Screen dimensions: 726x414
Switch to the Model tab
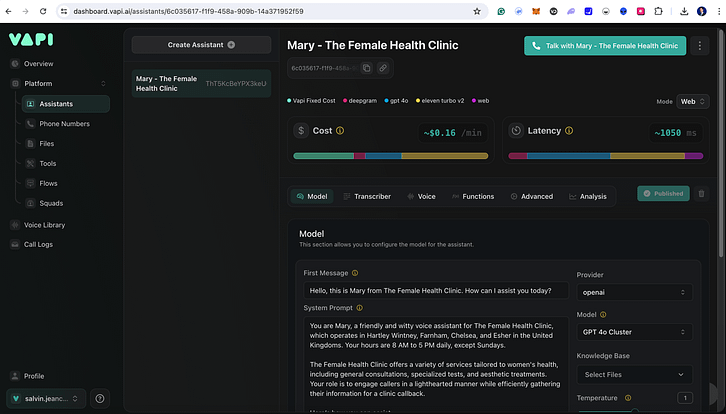[x=312, y=196]
